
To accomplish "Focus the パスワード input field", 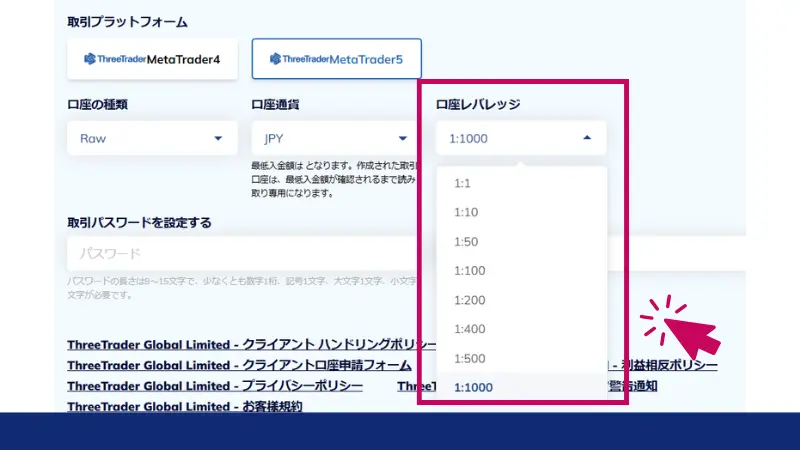I will [242, 254].
